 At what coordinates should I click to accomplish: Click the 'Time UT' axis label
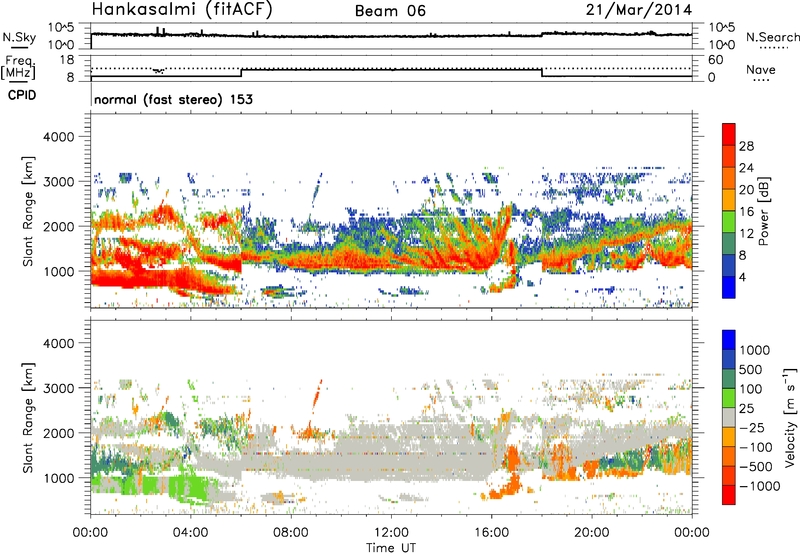click(391, 548)
